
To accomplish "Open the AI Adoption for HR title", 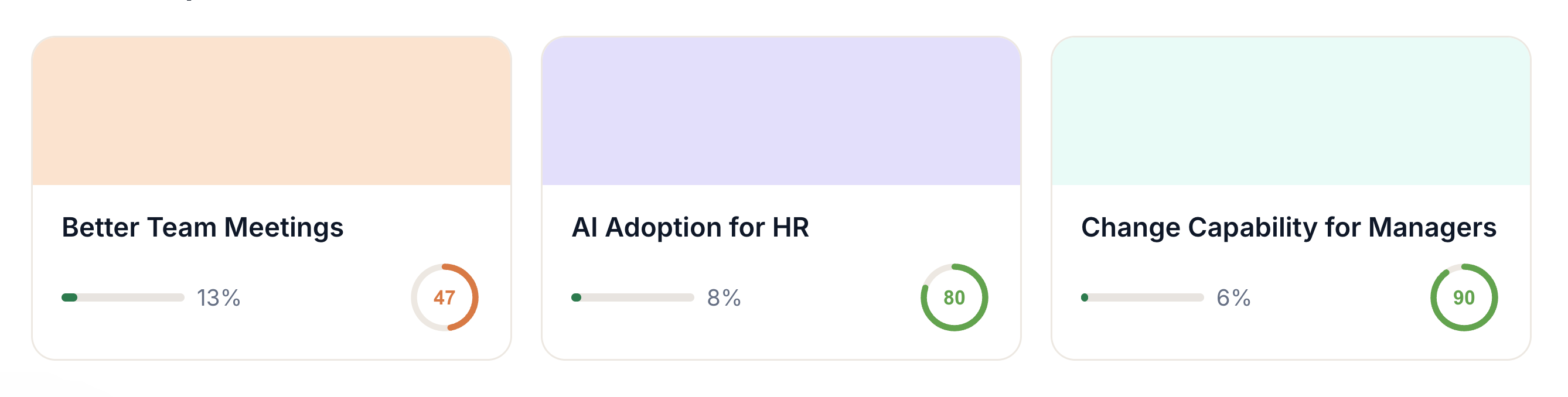I will pos(690,227).
